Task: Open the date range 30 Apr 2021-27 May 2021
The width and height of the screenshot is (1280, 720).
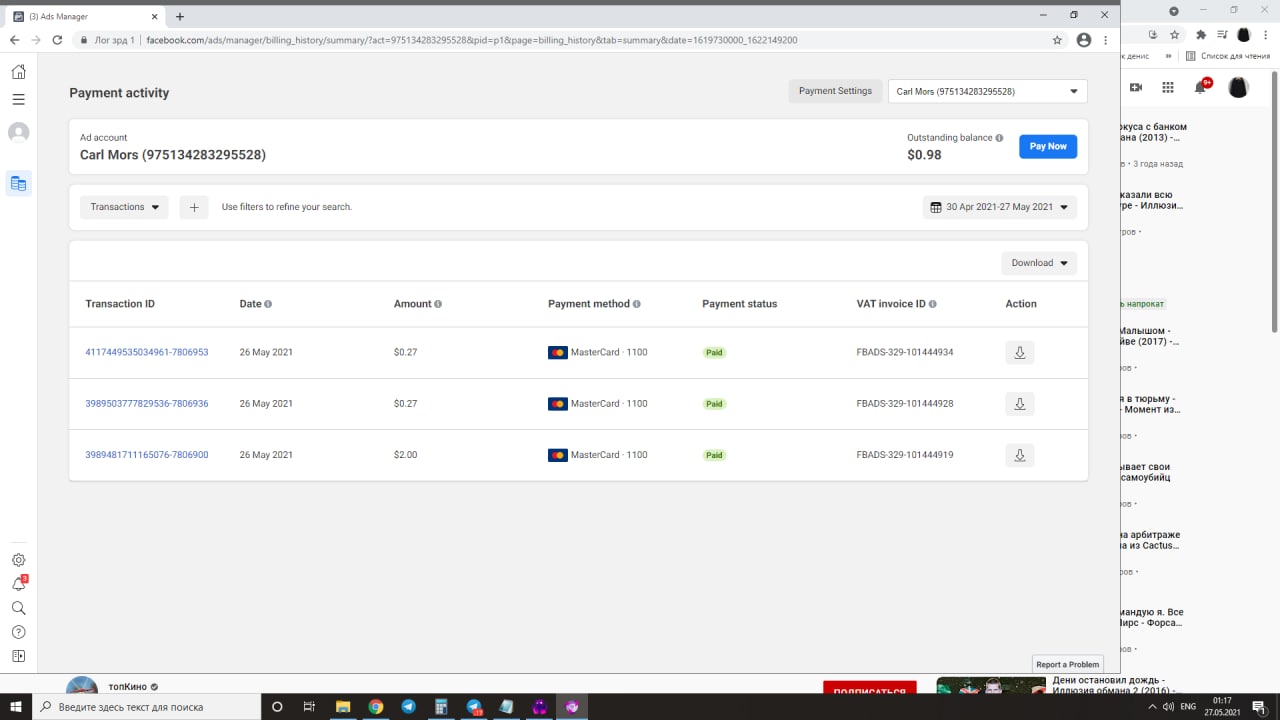Action: [x=999, y=207]
